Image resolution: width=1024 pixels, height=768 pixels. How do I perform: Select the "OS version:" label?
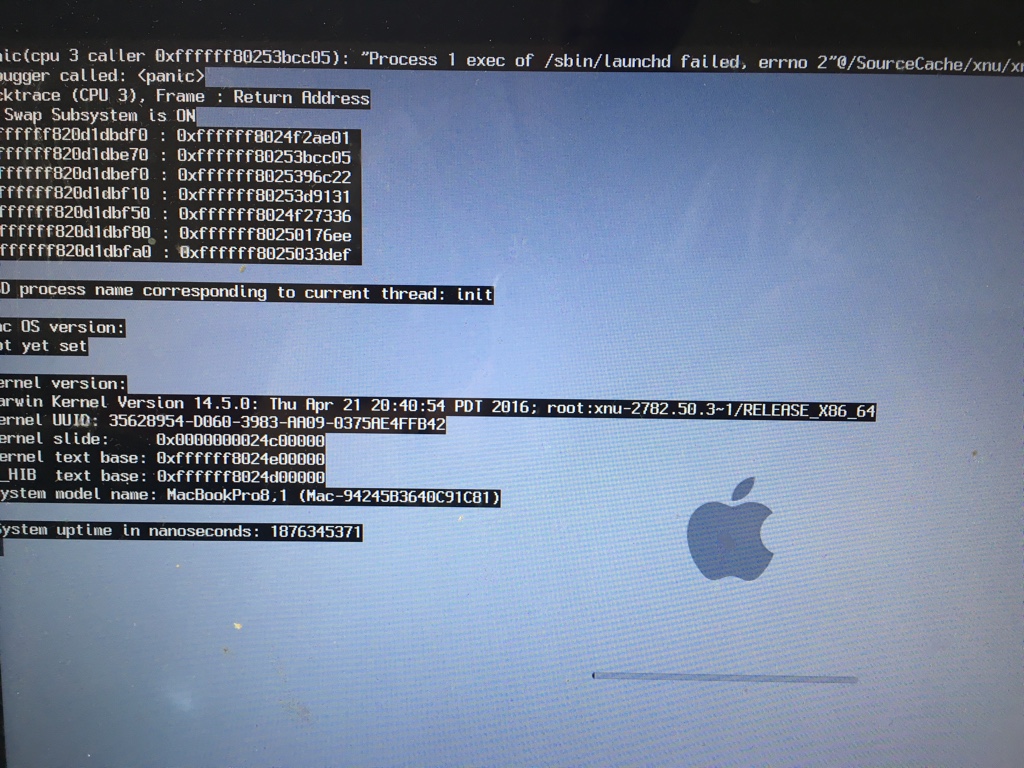click(63, 327)
